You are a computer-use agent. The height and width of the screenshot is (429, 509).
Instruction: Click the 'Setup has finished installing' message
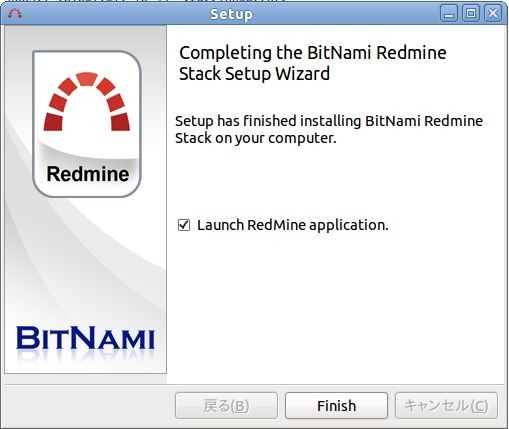pyautogui.click(x=329, y=129)
